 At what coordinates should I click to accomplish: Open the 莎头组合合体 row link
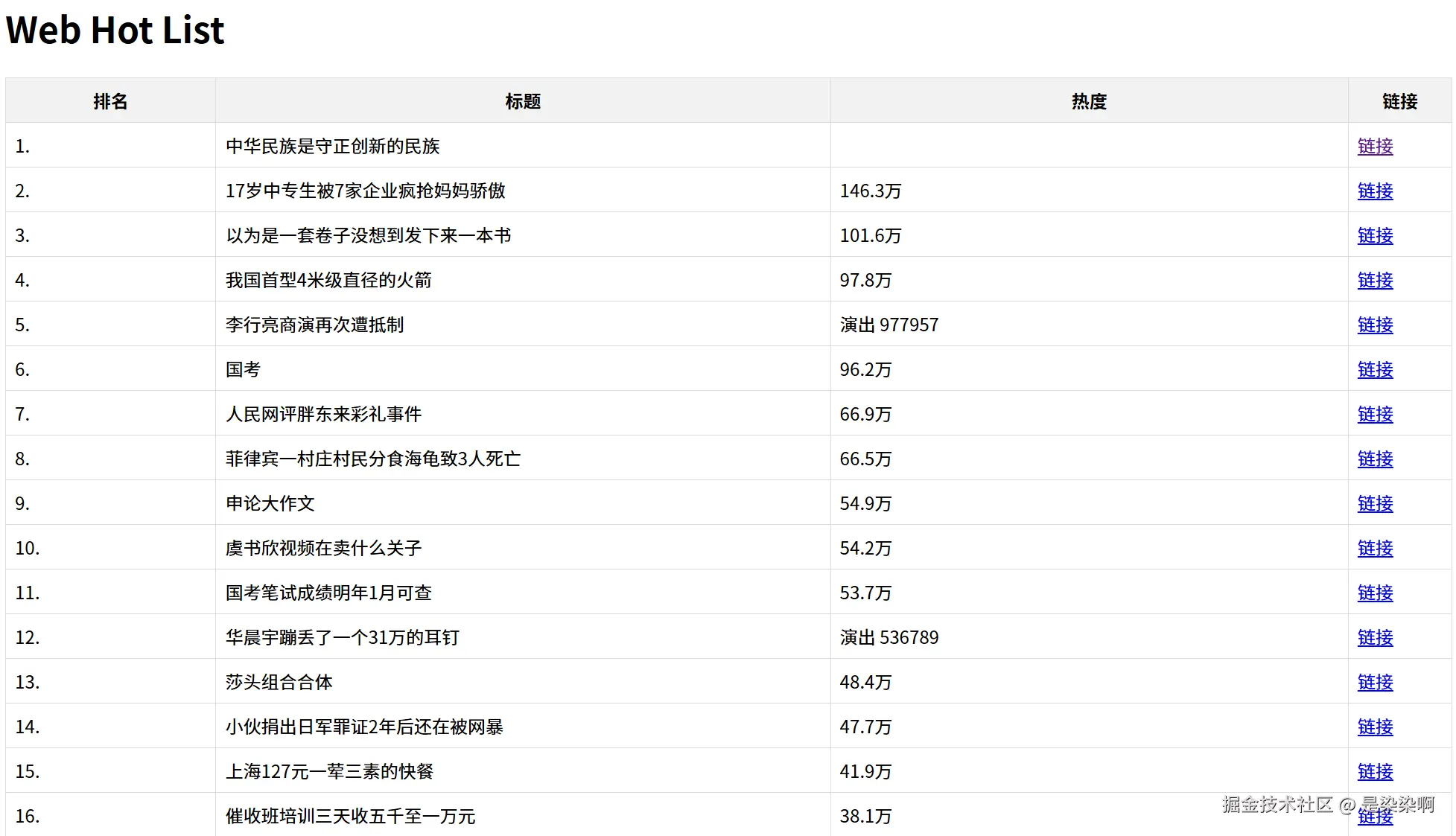(x=1374, y=682)
